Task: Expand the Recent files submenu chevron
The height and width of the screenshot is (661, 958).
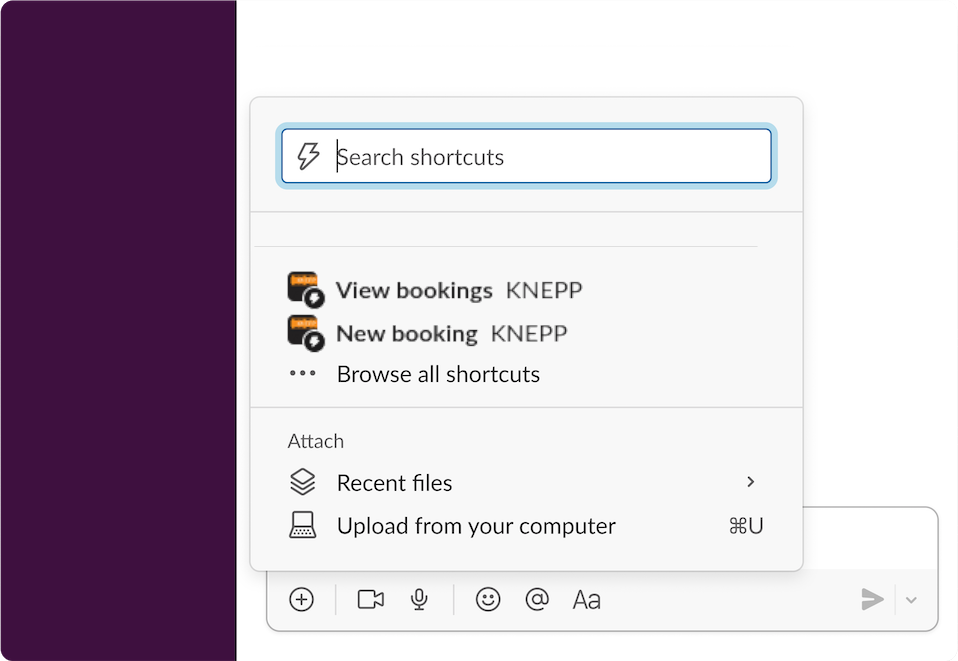Action: [751, 483]
